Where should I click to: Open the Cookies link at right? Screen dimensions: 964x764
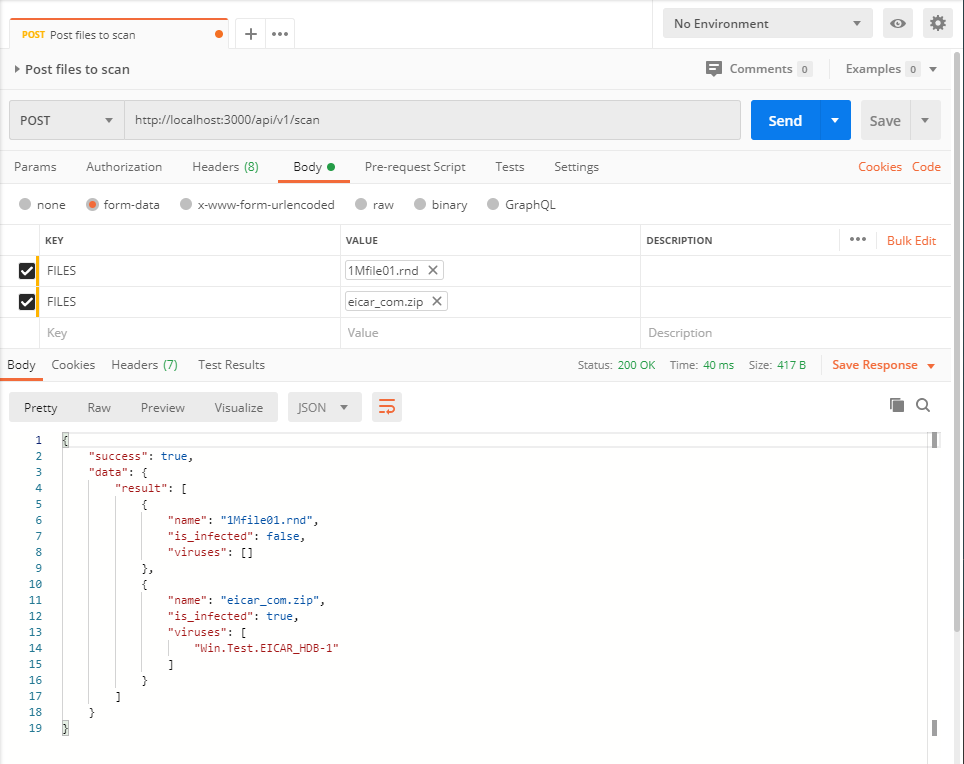[x=880, y=167]
